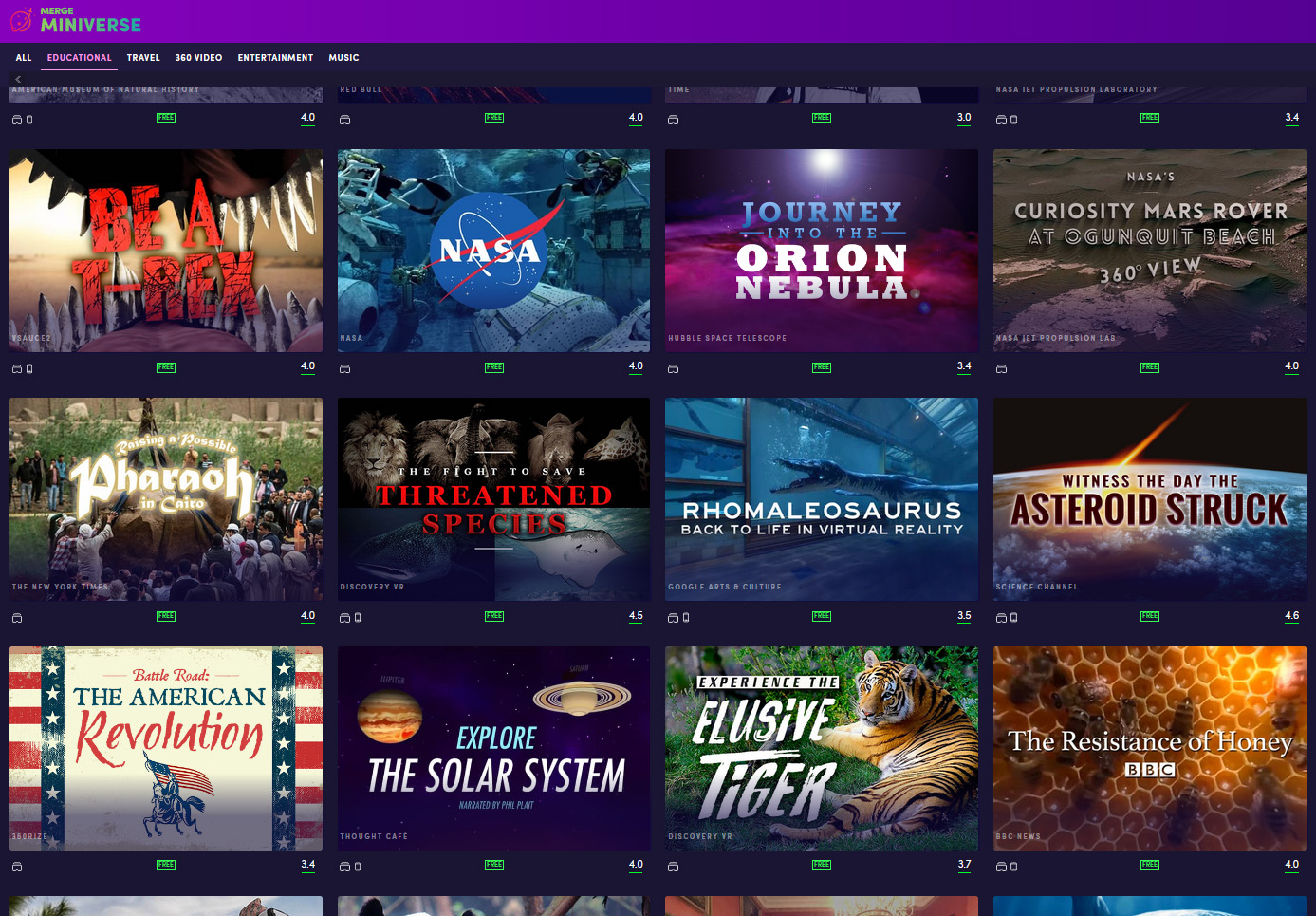Open Curiosity Mars Rover 360 view

pyautogui.click(x=1150, y=251)
